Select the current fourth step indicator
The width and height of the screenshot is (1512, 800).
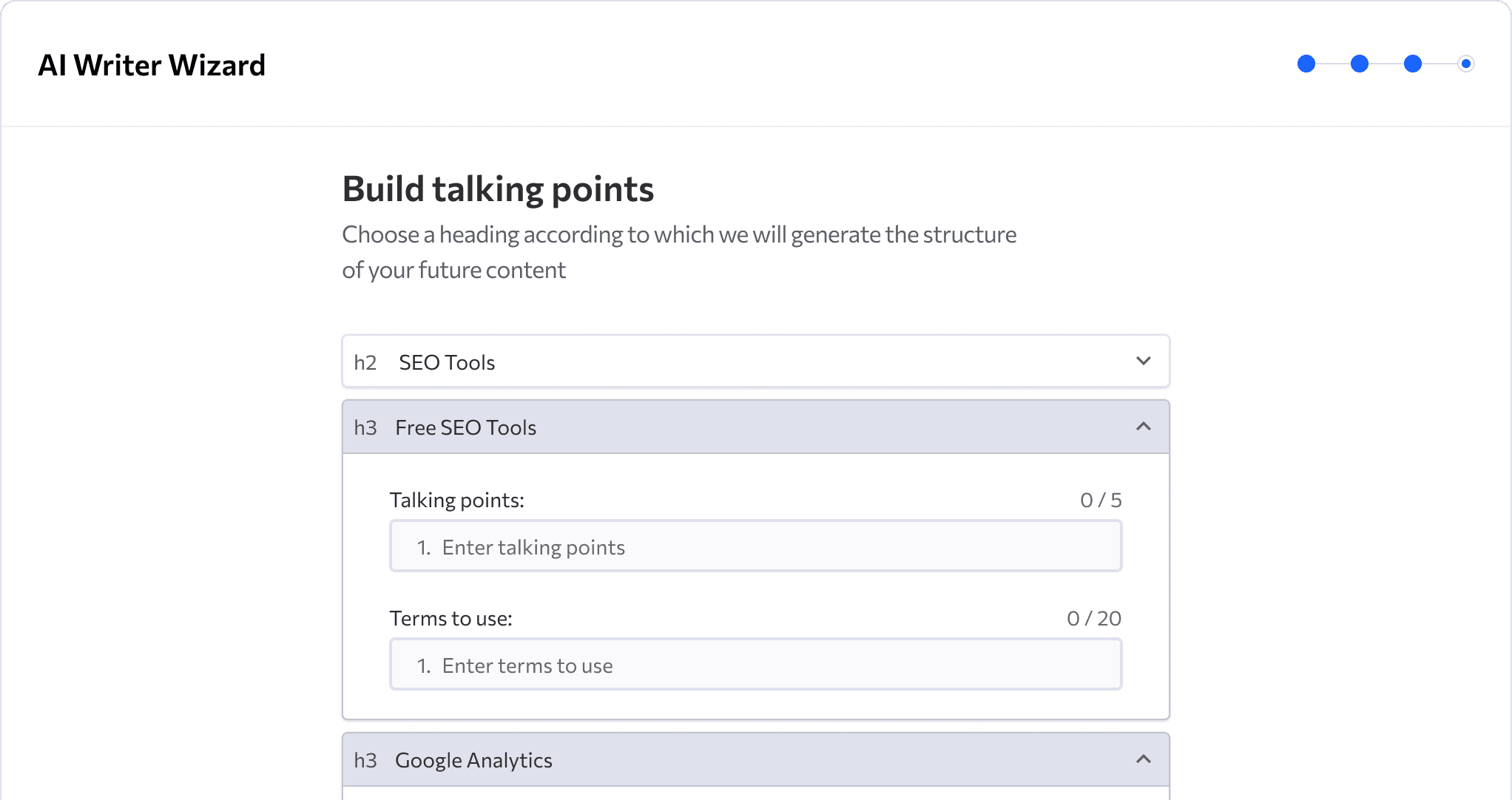(x=1466, y=64)
